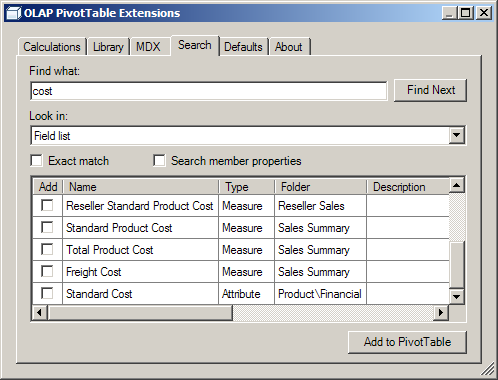Minimize the OLAP PivotTable Extensions window
Image resolution: width=498 pixels, height=380 pixels.
click(450, 13)
